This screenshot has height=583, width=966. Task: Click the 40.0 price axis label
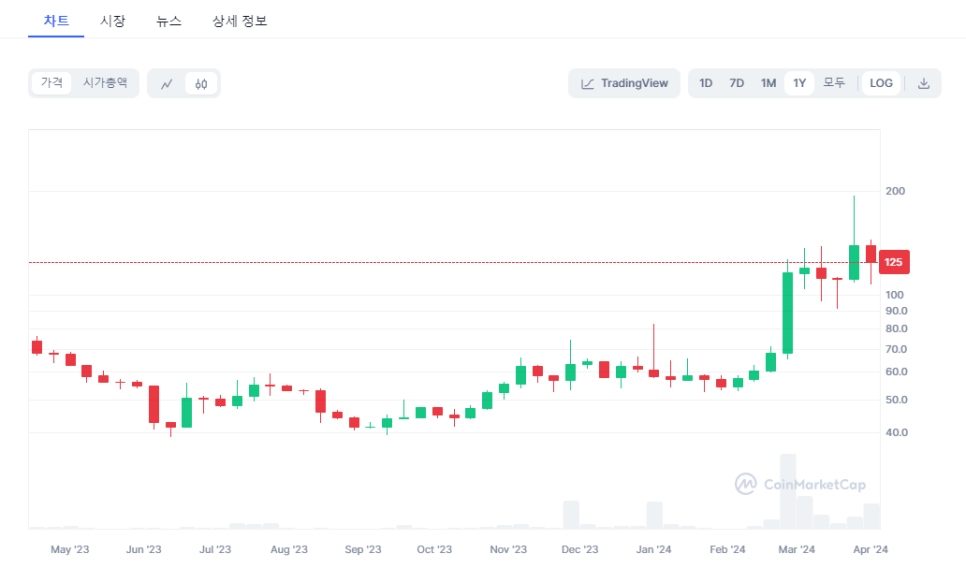[x=897, y=433]
